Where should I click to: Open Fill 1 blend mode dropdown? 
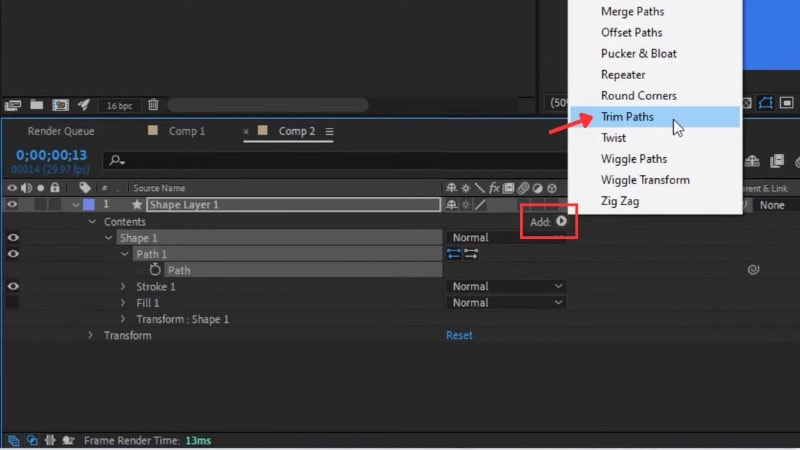pyautogui.click(x=506, y=303)
